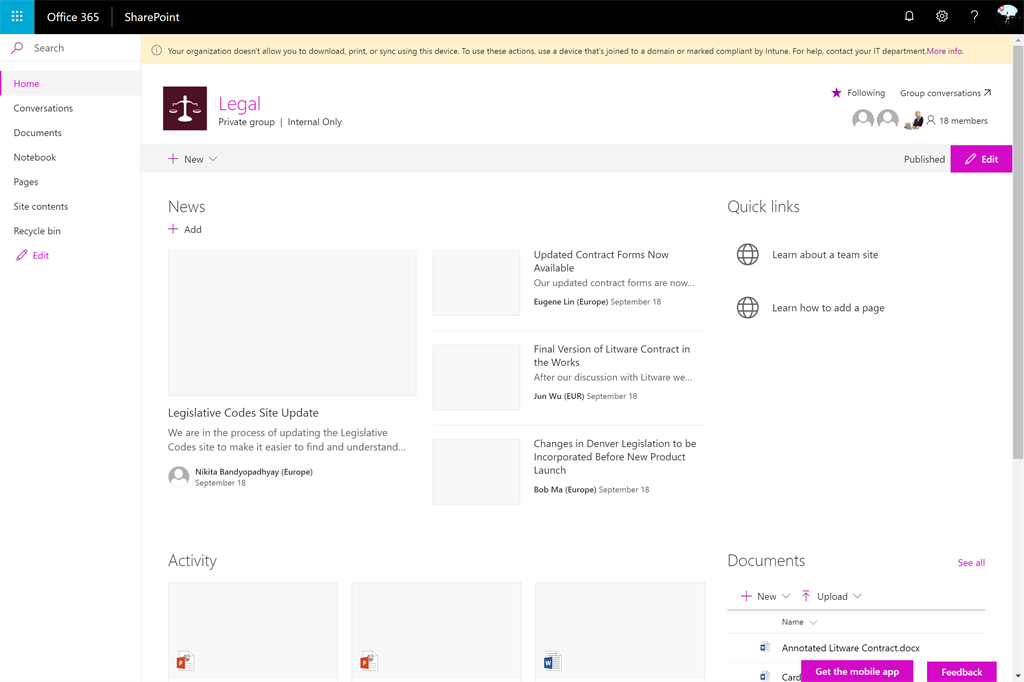The image size is (1024, 682).
Task: Click the pink Edit page button
Action: pos(981,159)
